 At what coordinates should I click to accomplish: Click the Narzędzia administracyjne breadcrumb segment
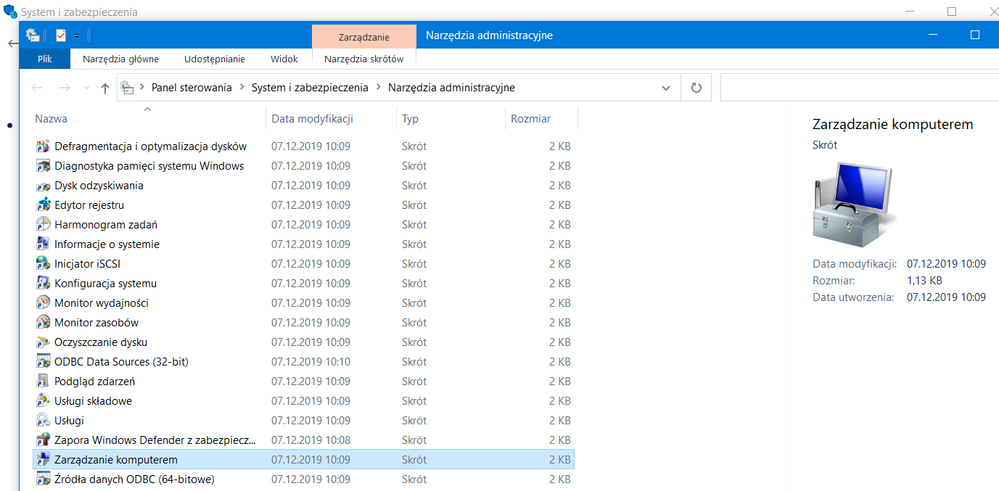[451, 88]
